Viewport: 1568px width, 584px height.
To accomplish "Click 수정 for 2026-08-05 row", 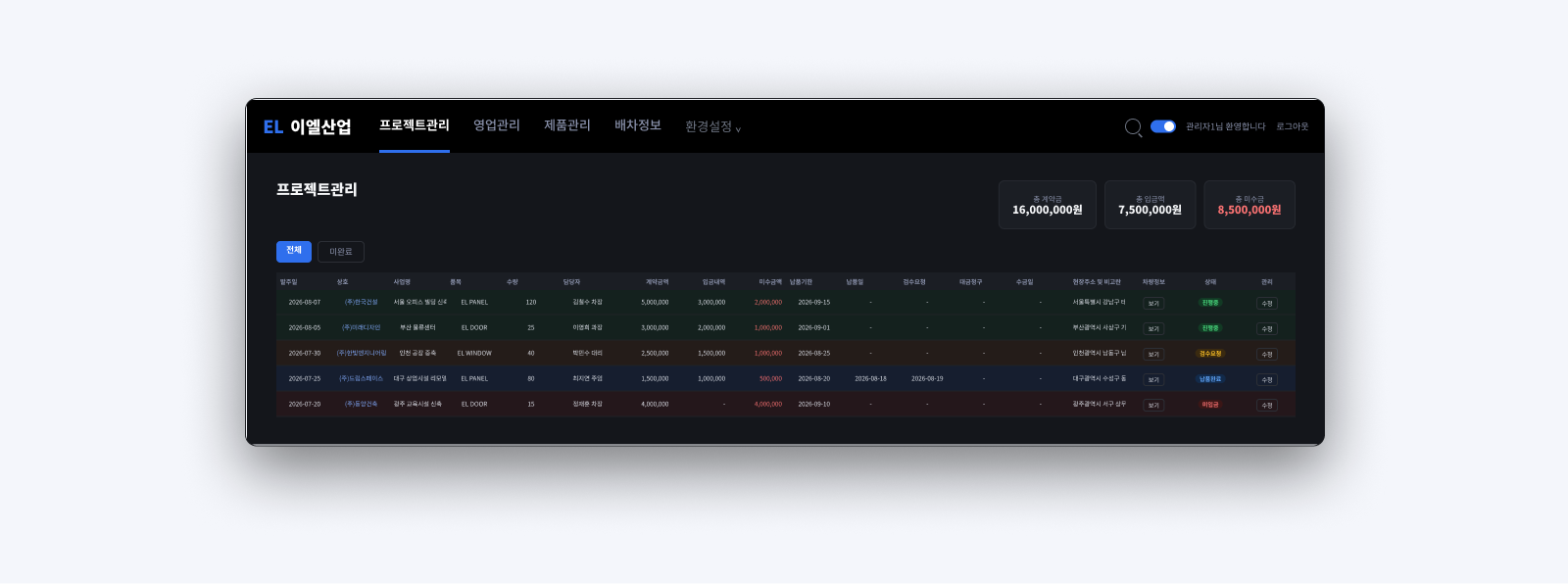I will [1267, 329].
